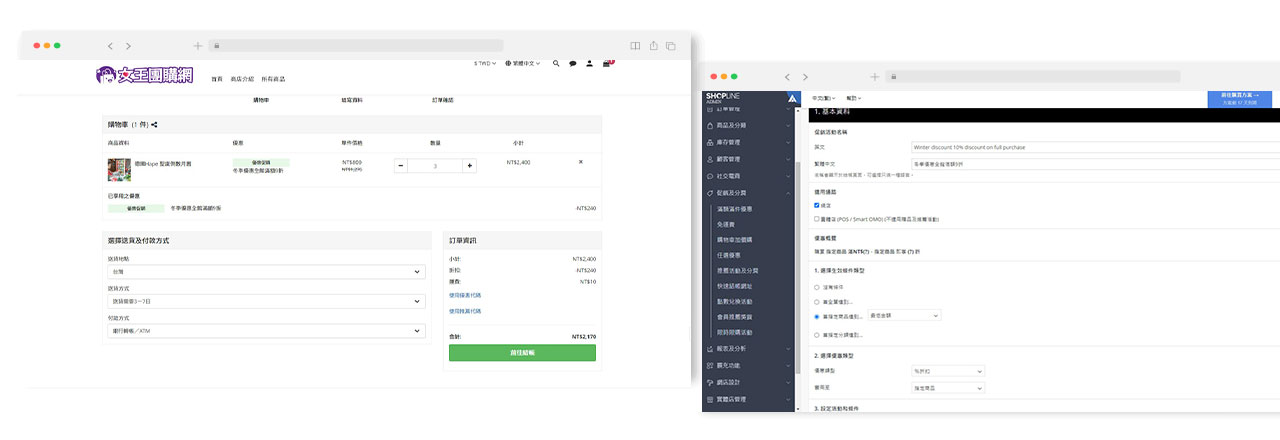Viewport: 1280px width, 440px height.
Task: Remove the cart item with the X icon
Action: coord(581,162)
